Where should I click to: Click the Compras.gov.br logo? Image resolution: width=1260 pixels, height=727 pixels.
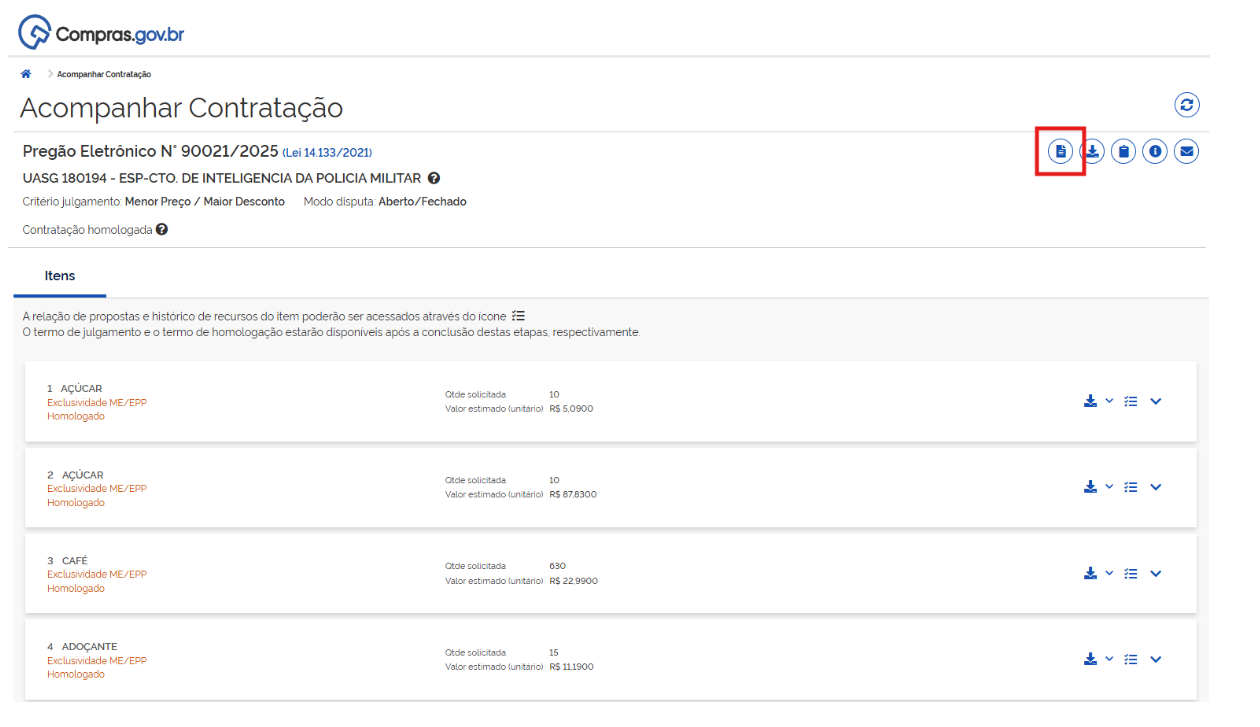(x=102, y=34)
